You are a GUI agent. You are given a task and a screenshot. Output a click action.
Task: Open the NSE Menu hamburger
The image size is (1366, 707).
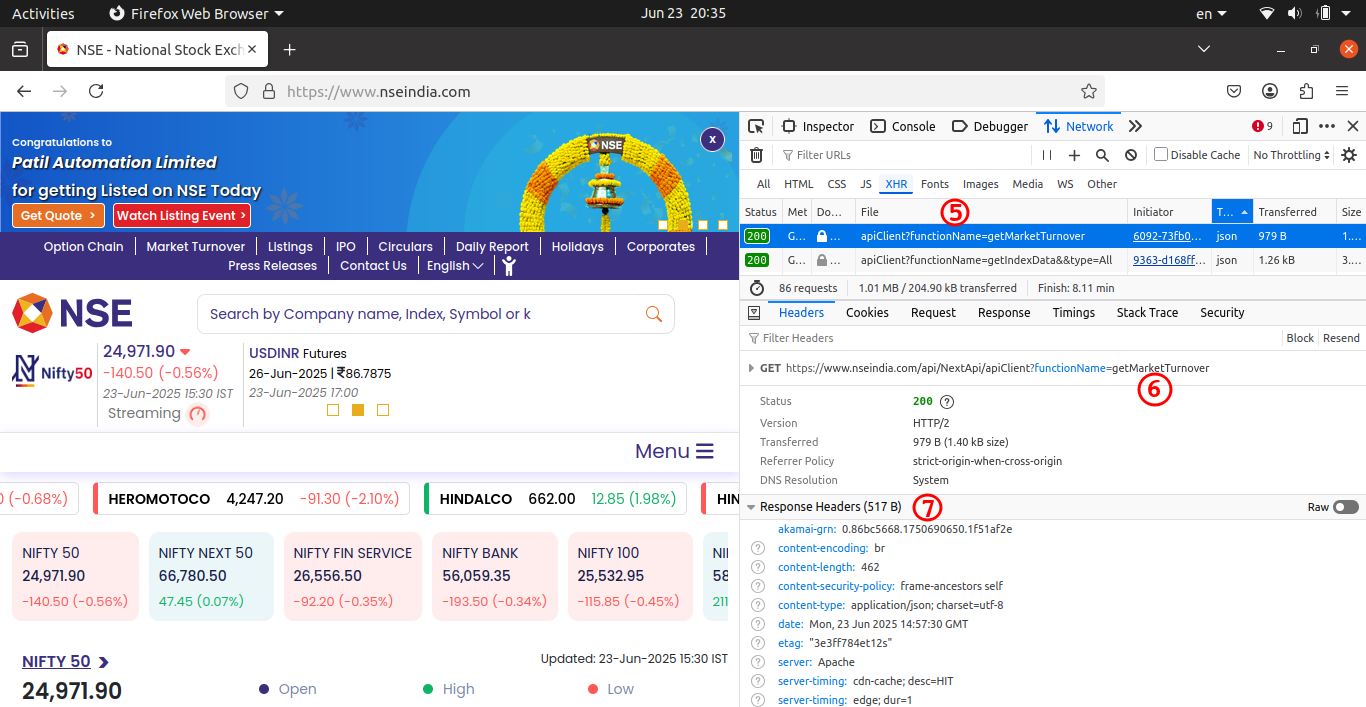675,451
